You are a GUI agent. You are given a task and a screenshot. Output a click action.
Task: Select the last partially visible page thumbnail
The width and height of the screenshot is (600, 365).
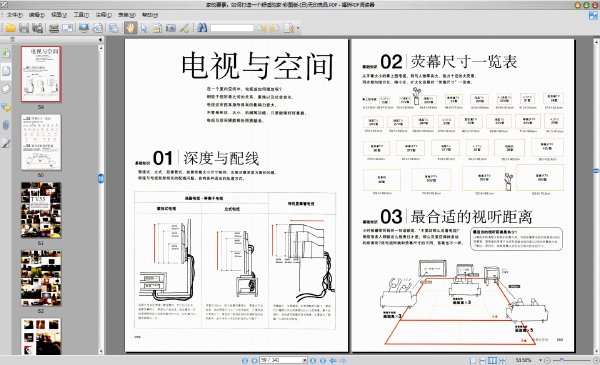tap(41, 336)
